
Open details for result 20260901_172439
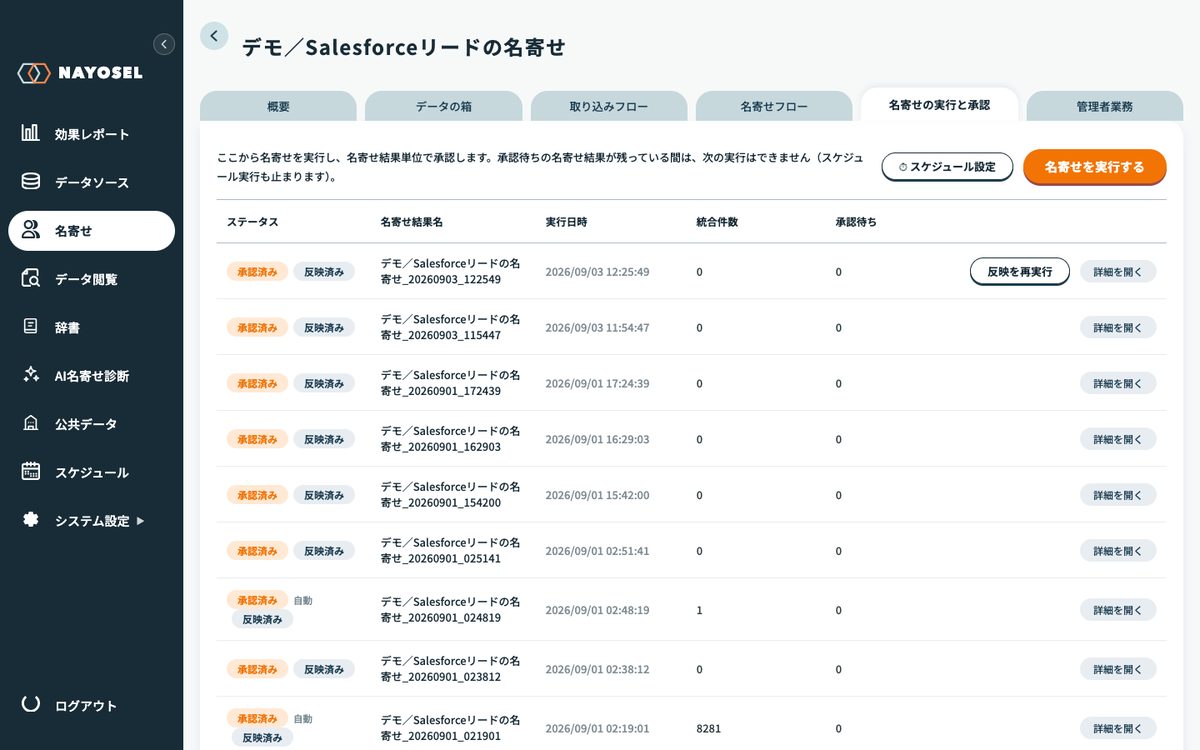tap(1118, 383)
